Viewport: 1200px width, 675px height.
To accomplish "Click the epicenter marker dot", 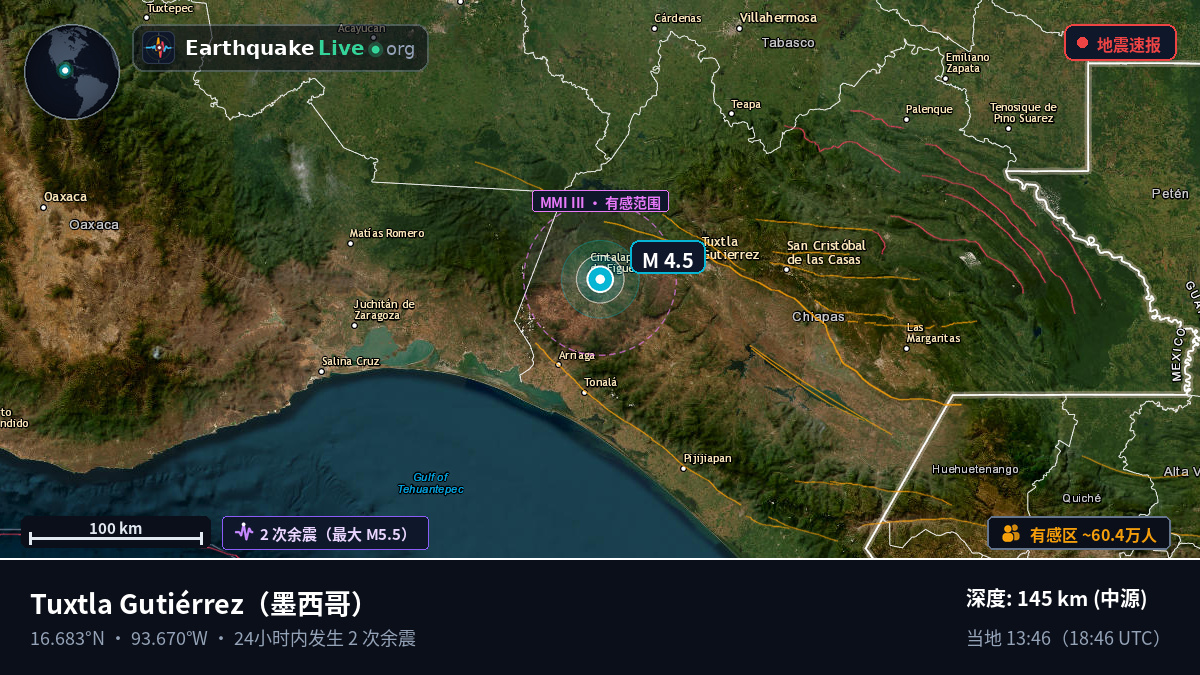I will click(x=600, y=280).
